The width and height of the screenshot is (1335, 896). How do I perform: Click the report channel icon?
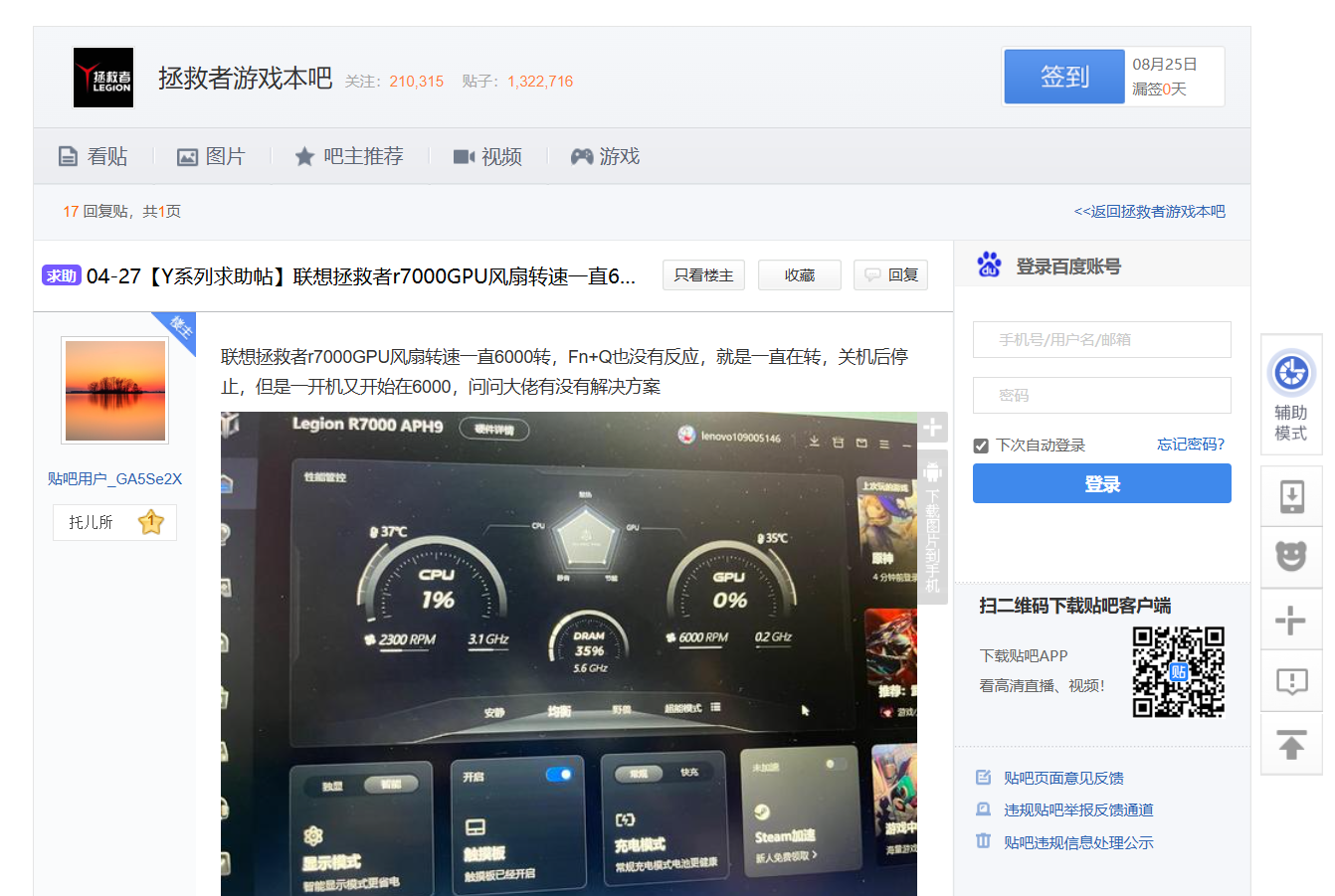tap(984, 808)
